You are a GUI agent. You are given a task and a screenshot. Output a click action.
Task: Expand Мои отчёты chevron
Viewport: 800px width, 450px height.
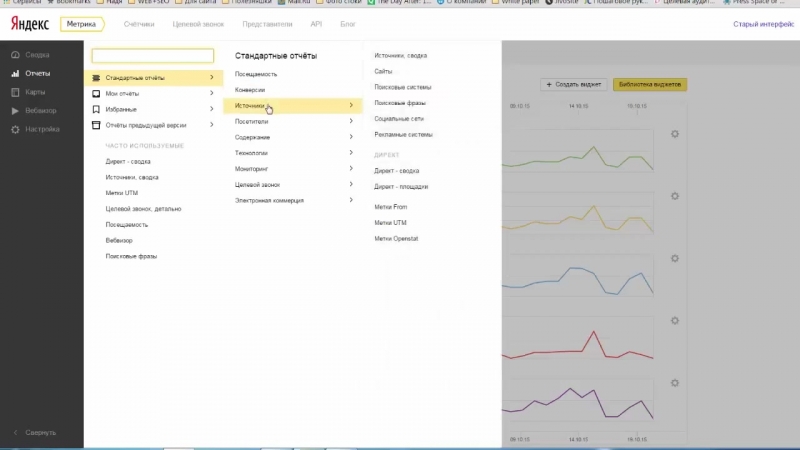click(x=212, y=93)
